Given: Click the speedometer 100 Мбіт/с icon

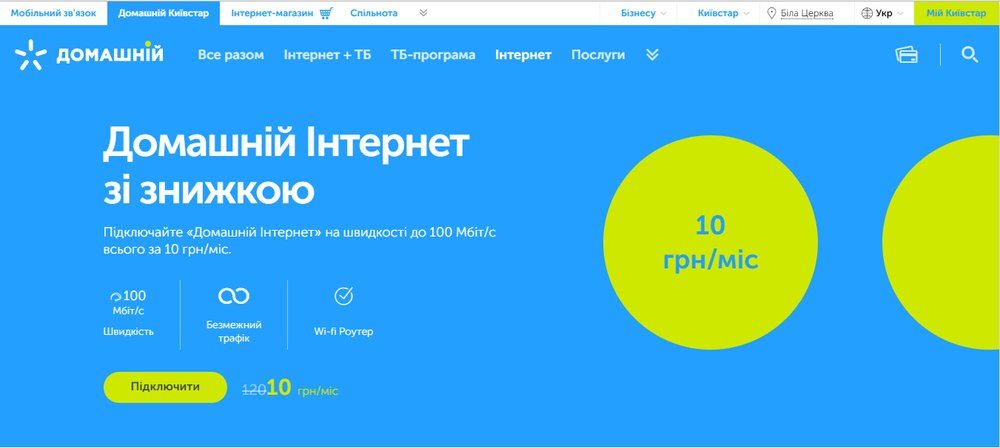Looking at the screenshot, I should pyautogui.click(x=116, y=296).
